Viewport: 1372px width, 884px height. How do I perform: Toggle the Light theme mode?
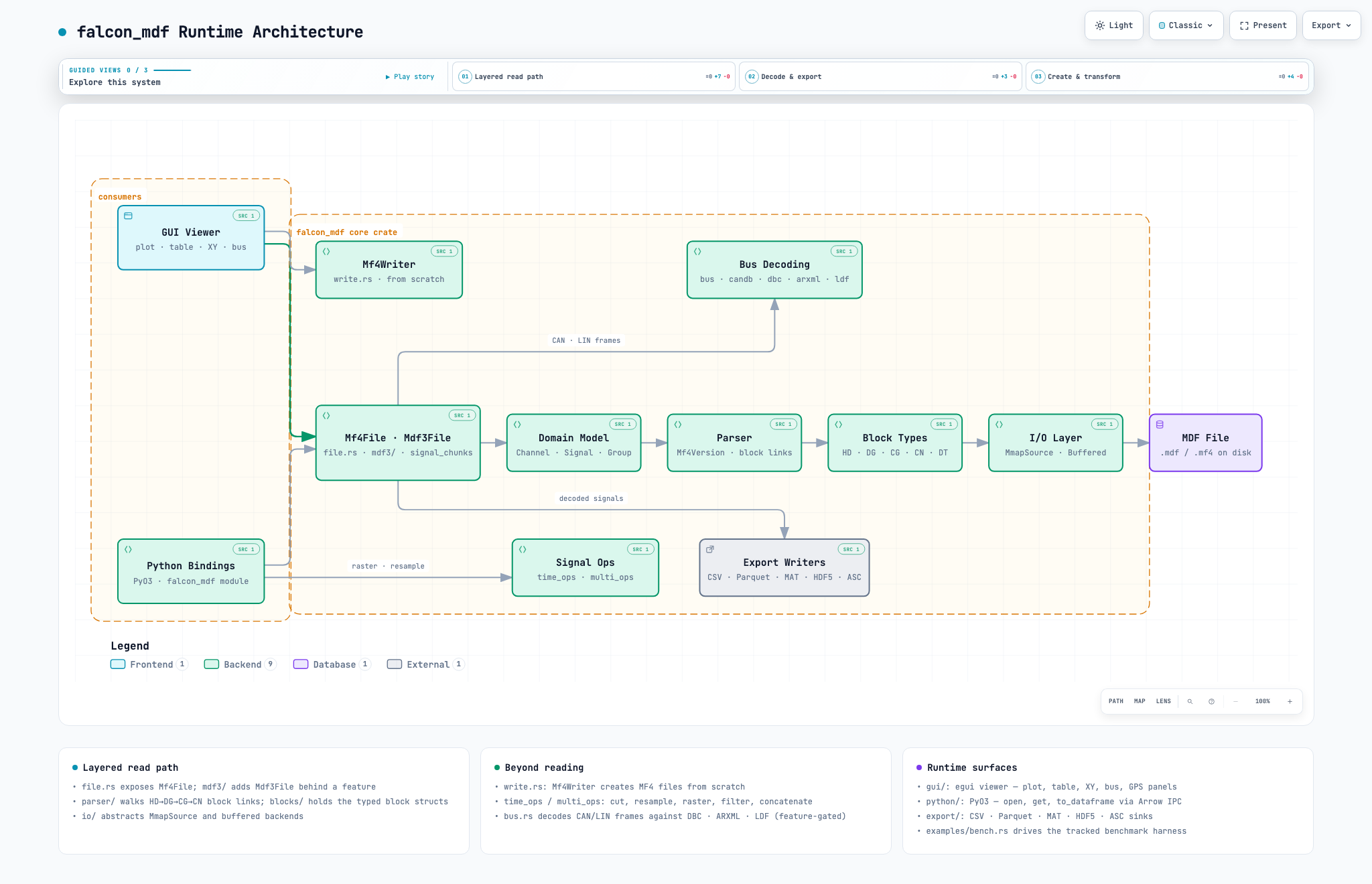click(1113, 25)
